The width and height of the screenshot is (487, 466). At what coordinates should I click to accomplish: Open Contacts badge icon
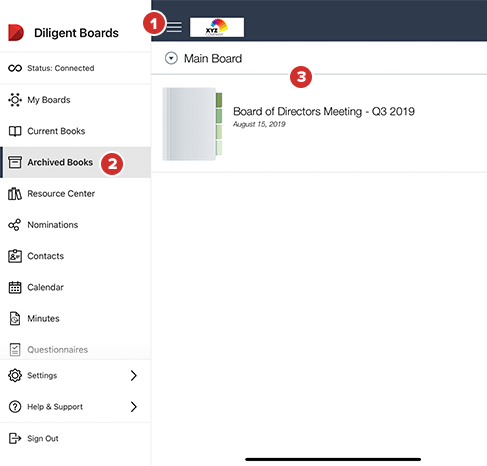(15, 256)
